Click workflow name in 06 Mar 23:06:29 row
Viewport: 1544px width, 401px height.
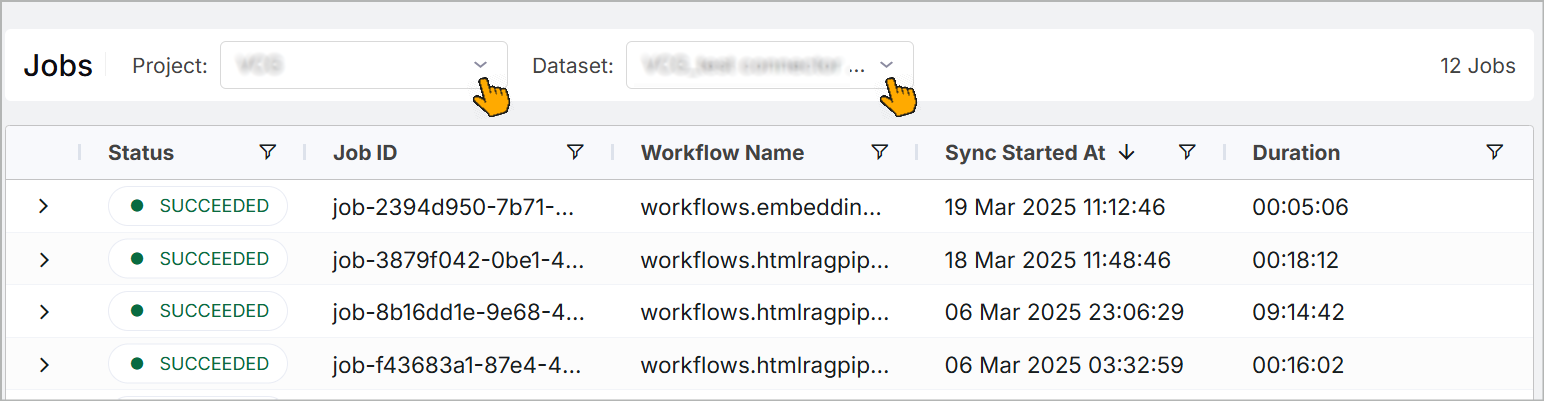tap(765, 312)
